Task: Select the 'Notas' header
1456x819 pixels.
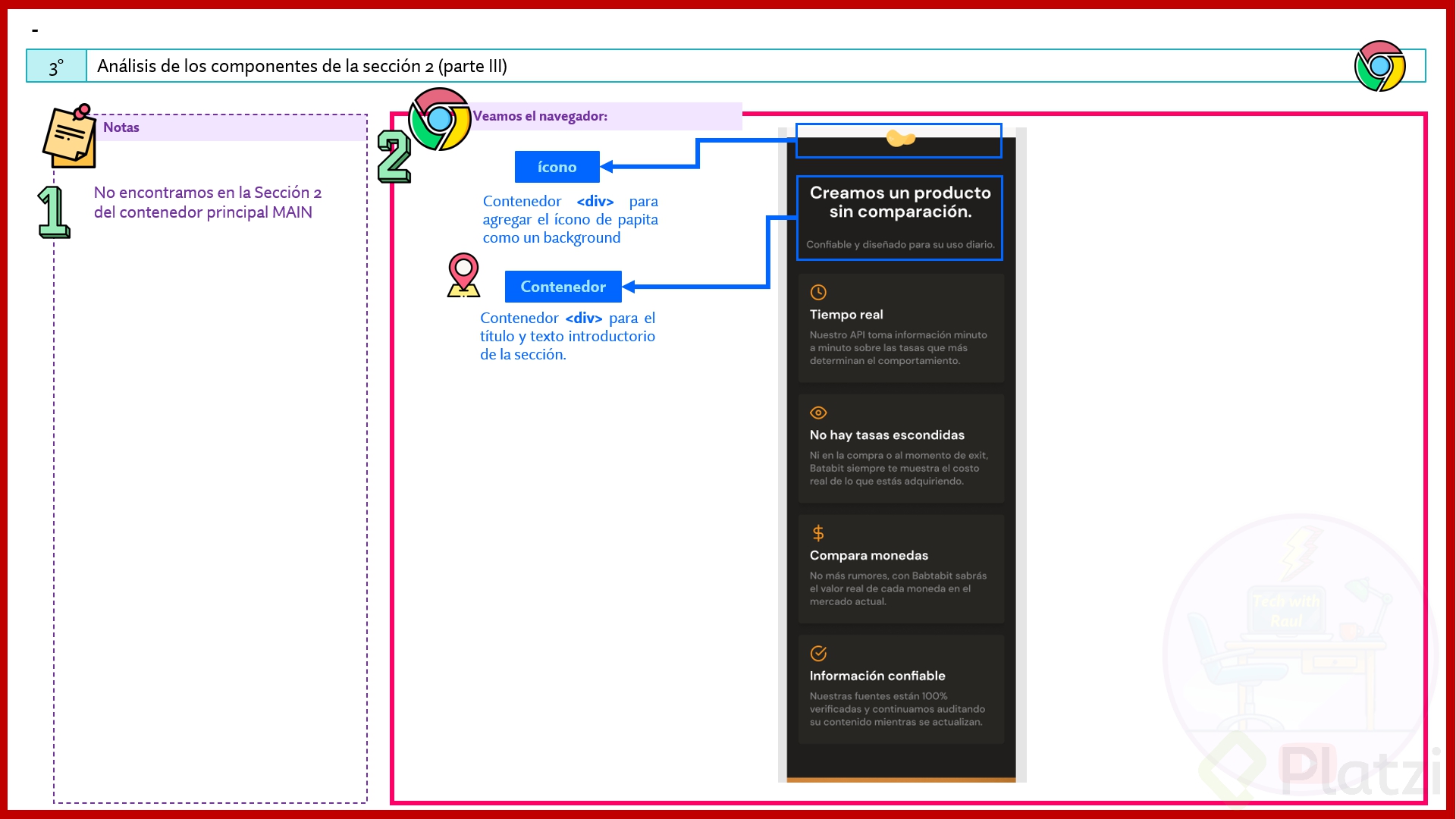Action: coord(121,127)
